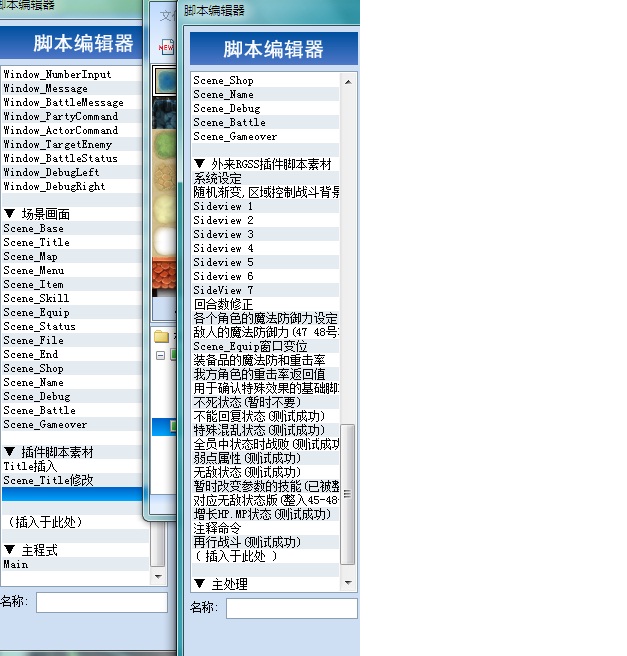The image size is (627, 656).
Task: Click the scroll-down arrow of left script list
Action: 158,577
